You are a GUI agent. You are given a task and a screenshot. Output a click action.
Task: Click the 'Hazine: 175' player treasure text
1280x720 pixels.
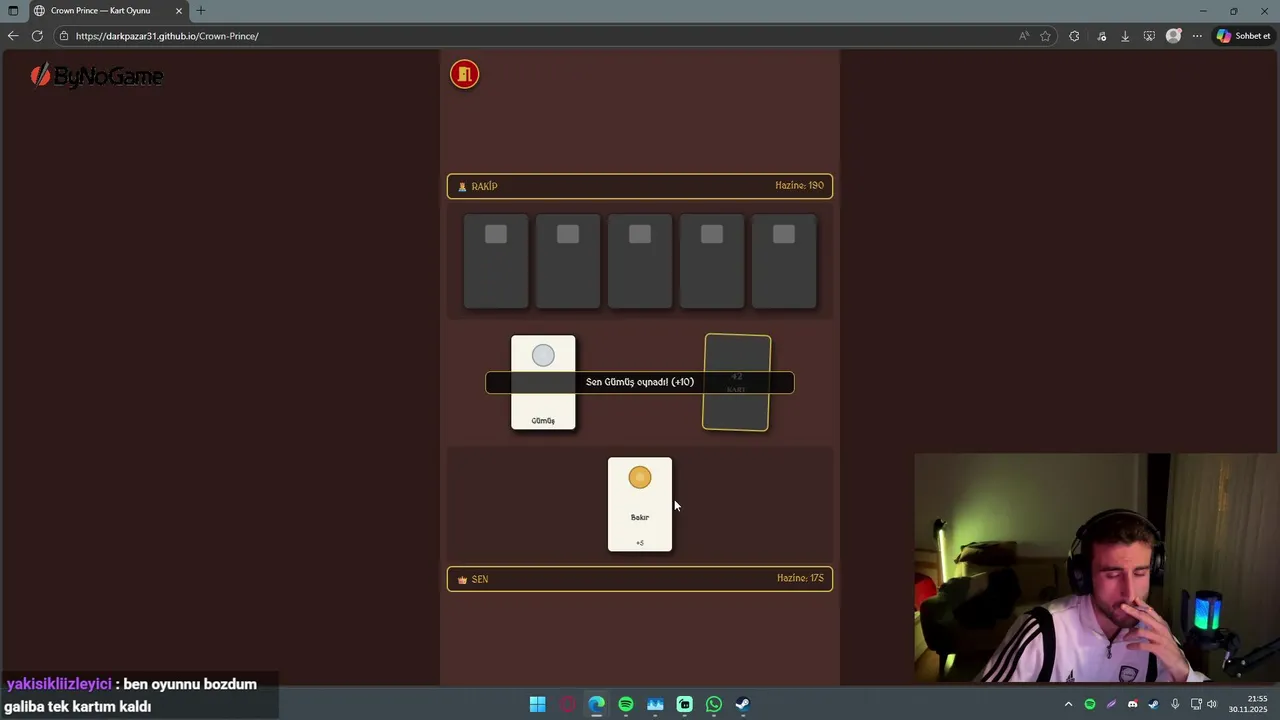800,579
